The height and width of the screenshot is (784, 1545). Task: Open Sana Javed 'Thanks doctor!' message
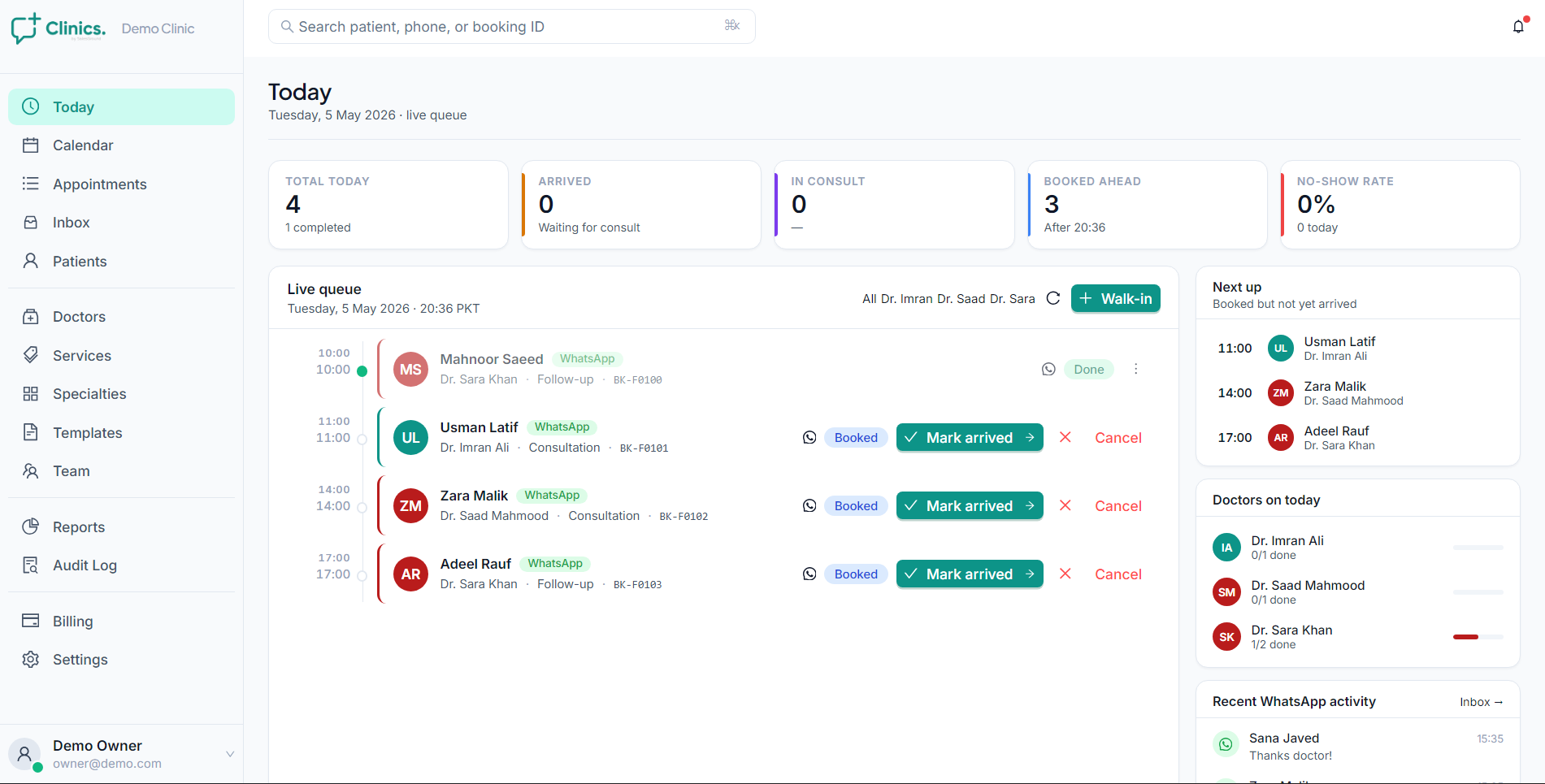coord(1358,746)
